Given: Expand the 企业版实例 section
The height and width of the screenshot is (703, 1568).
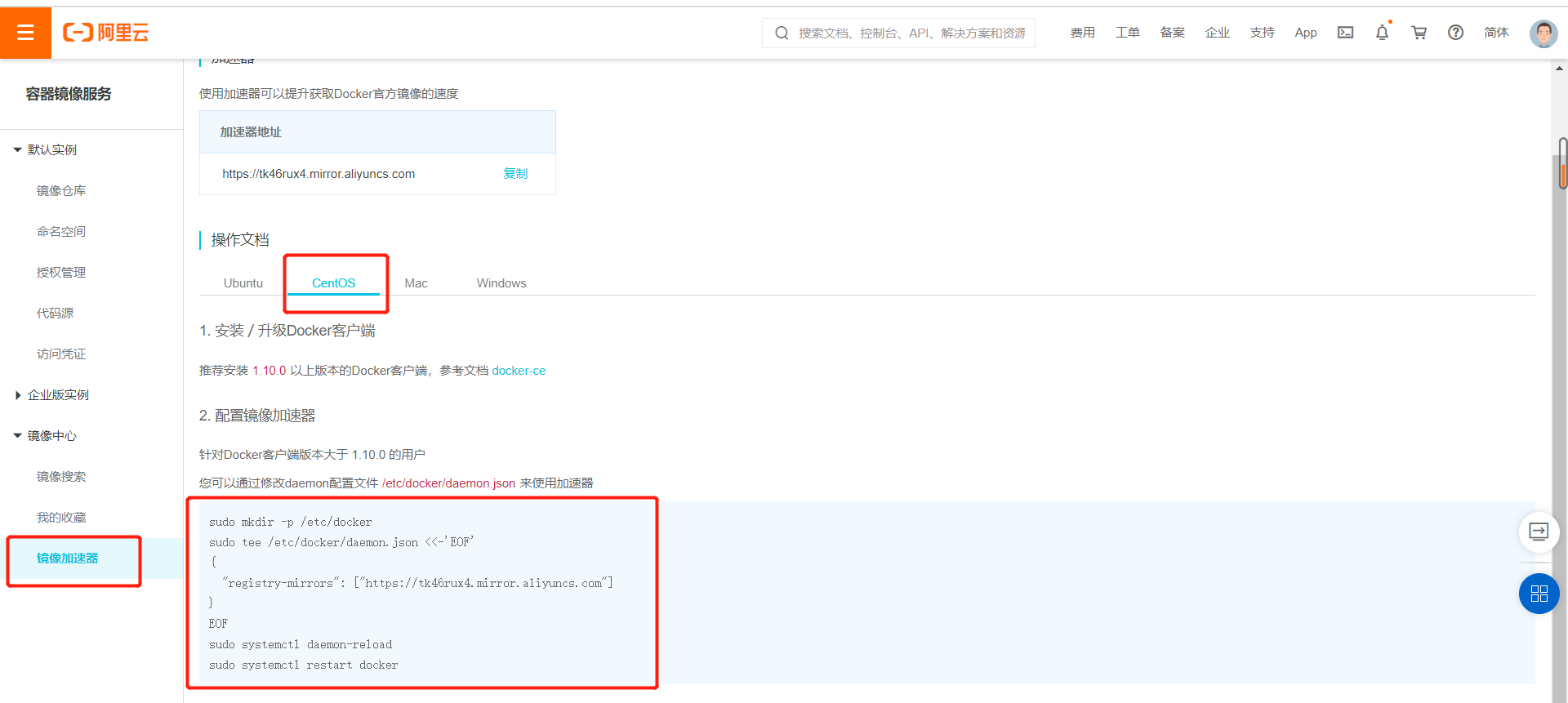Looking at the screenshot, I should (51, 394).
